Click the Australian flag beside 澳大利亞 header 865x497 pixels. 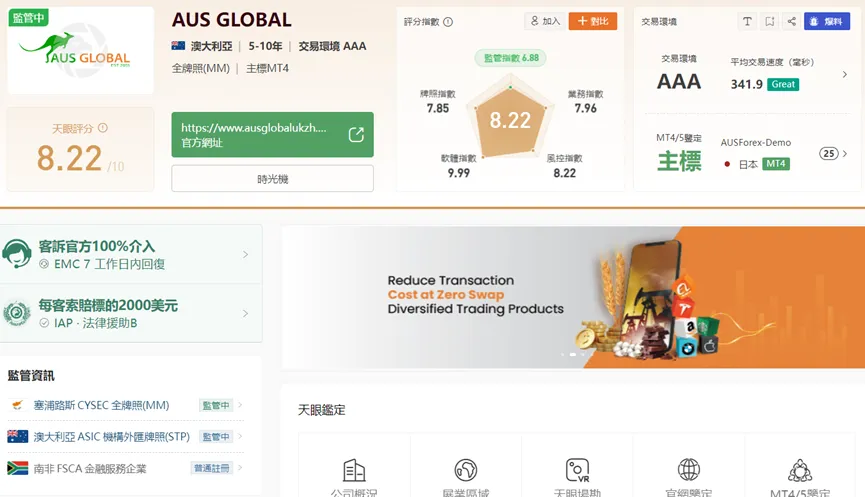(178, 46)
